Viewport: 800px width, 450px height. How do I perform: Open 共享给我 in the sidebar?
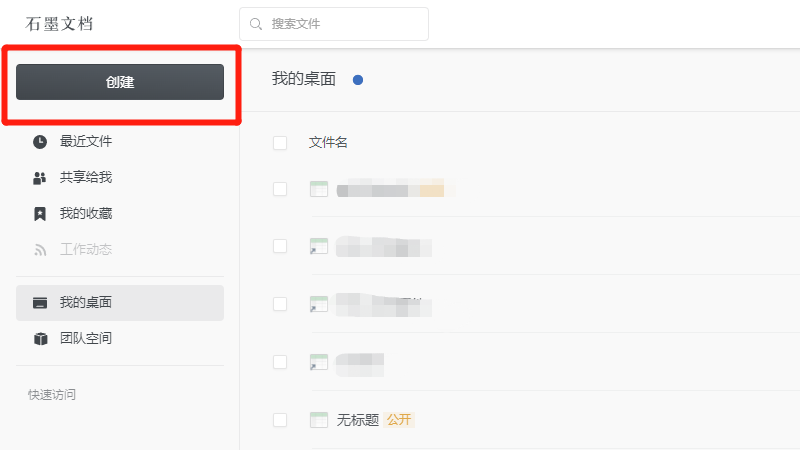tap(86, 178)
